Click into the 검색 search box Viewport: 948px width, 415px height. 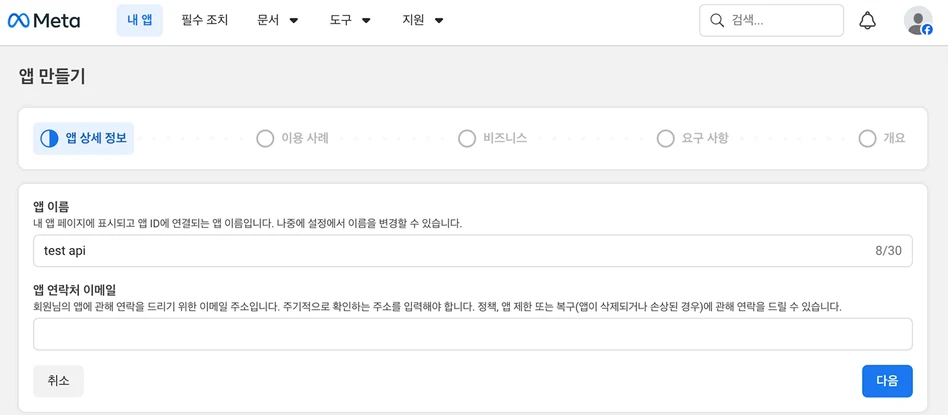tap(771, 21)
